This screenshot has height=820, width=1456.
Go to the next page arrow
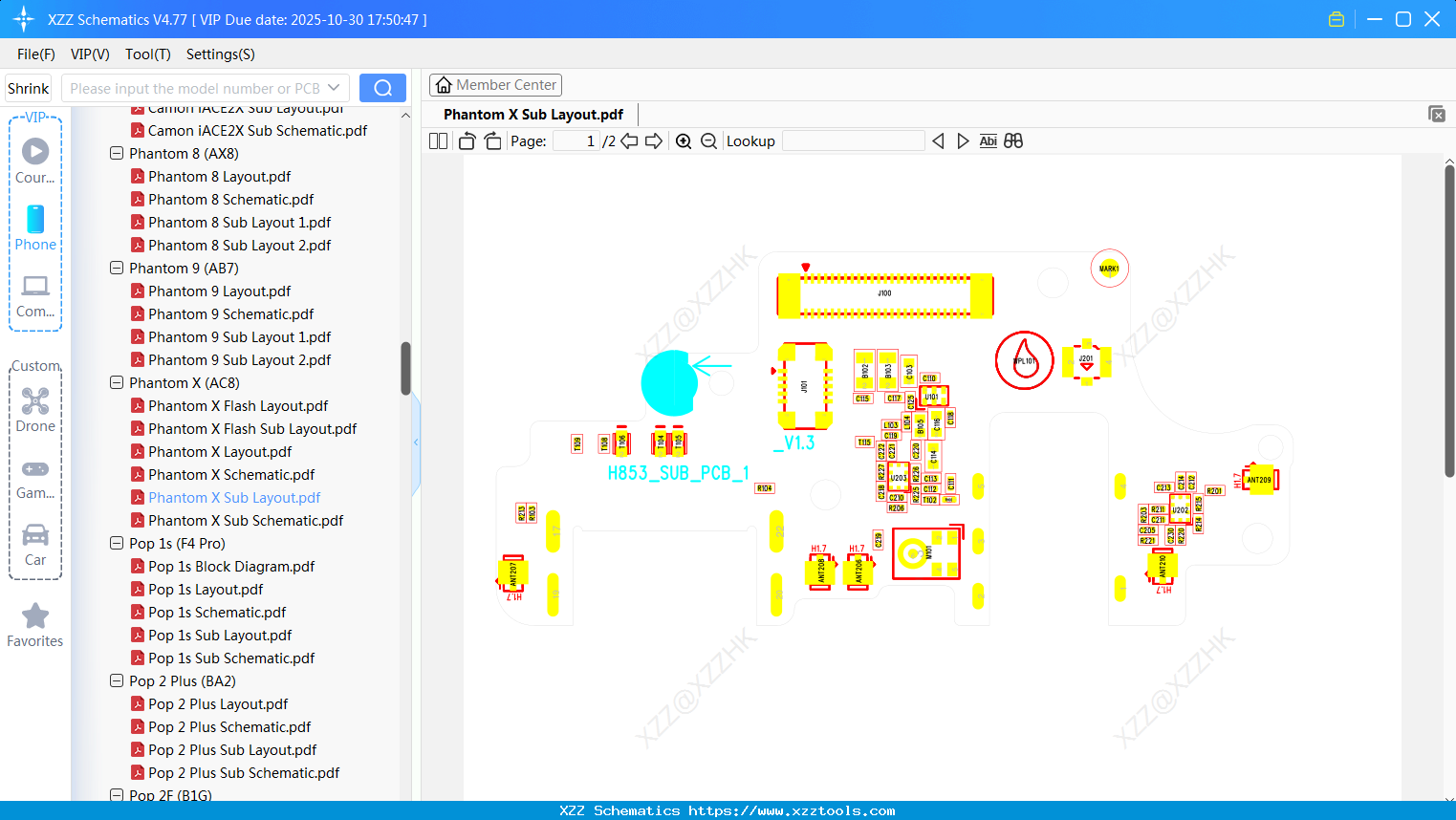point(654,141)
